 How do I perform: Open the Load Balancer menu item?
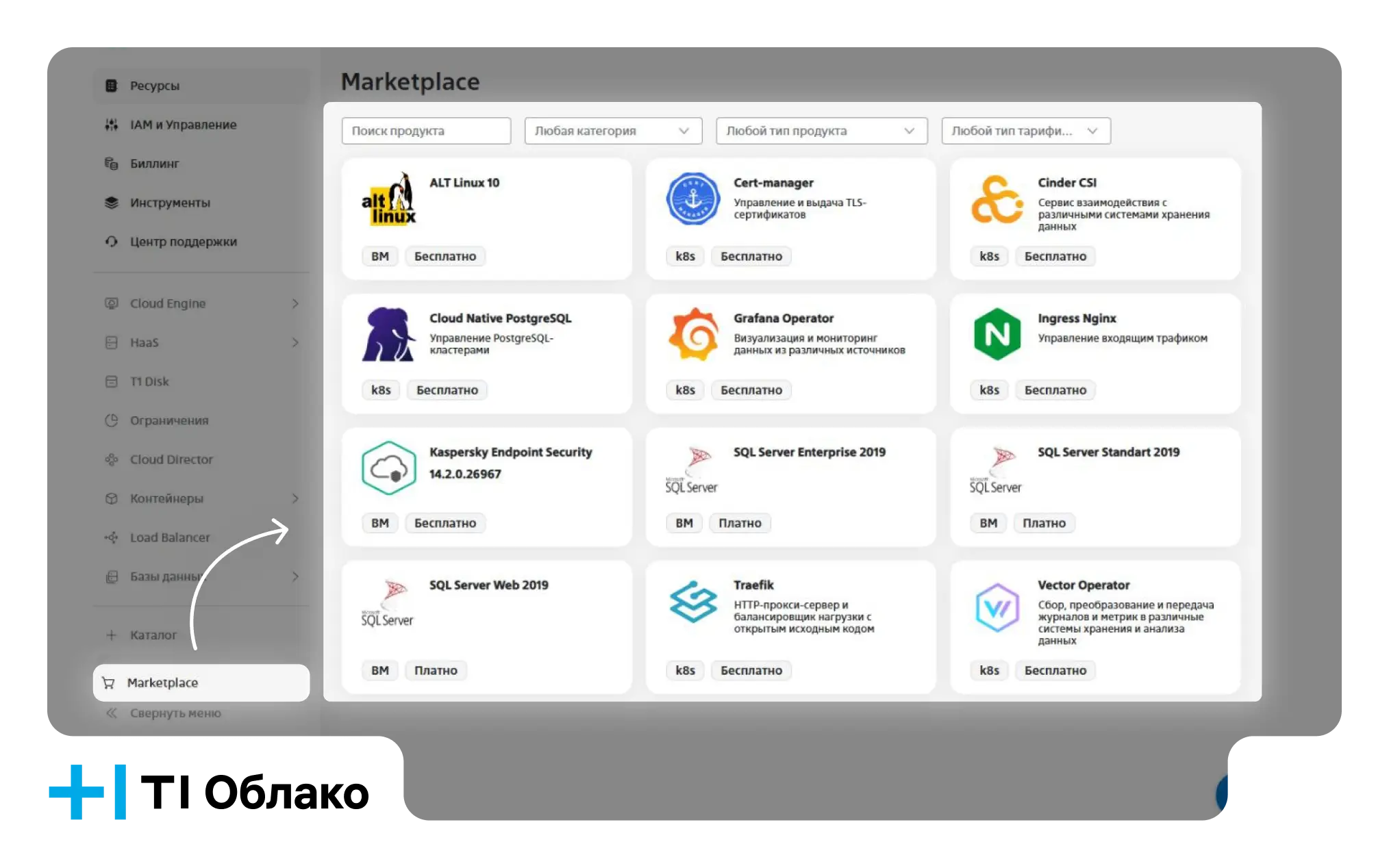coord(201,537)
